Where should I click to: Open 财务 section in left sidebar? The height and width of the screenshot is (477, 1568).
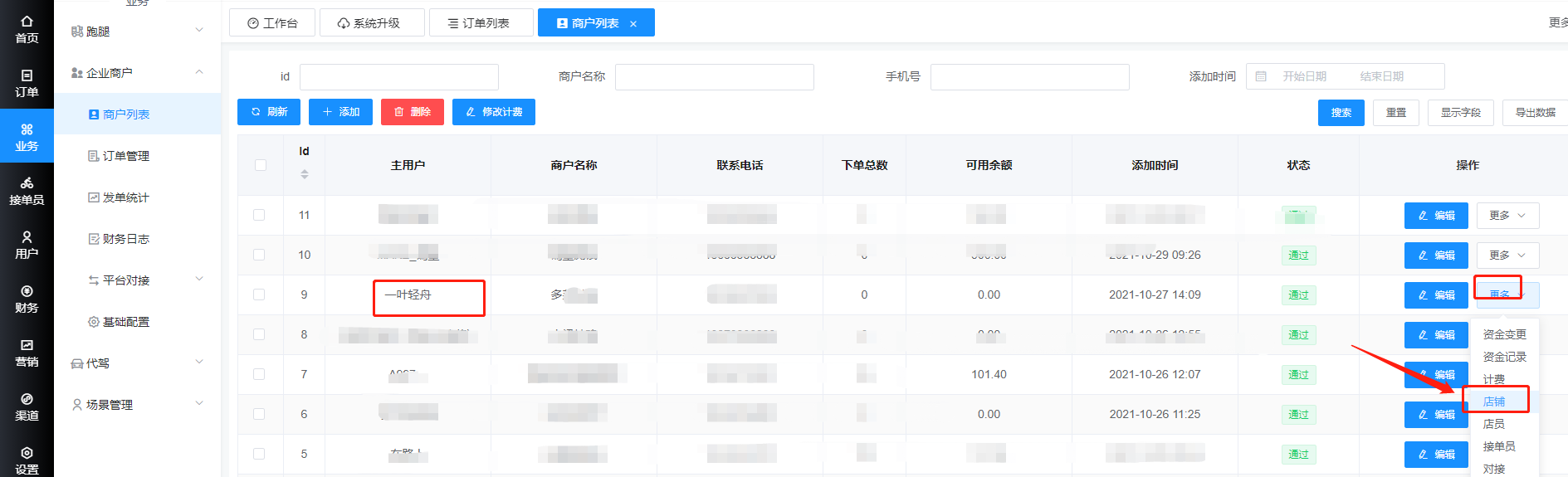[x=27, y=299]
